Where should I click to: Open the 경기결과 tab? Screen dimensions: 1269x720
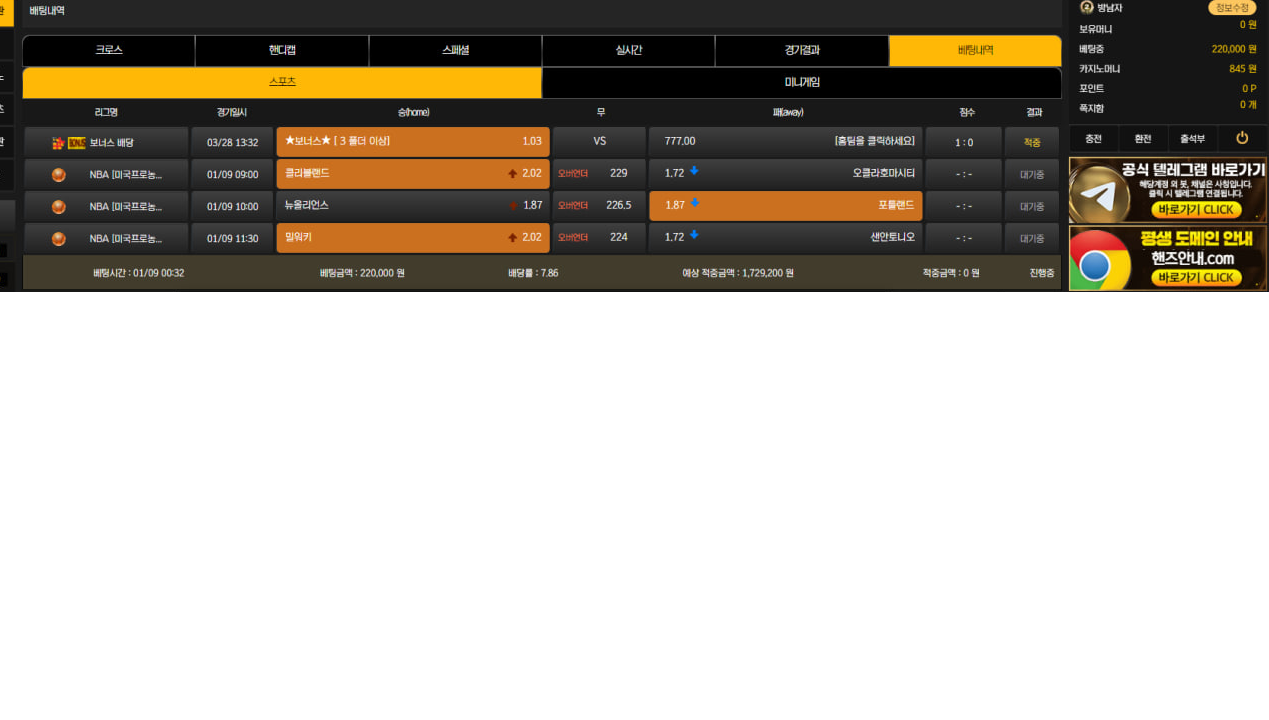click(x=801, y=50)
